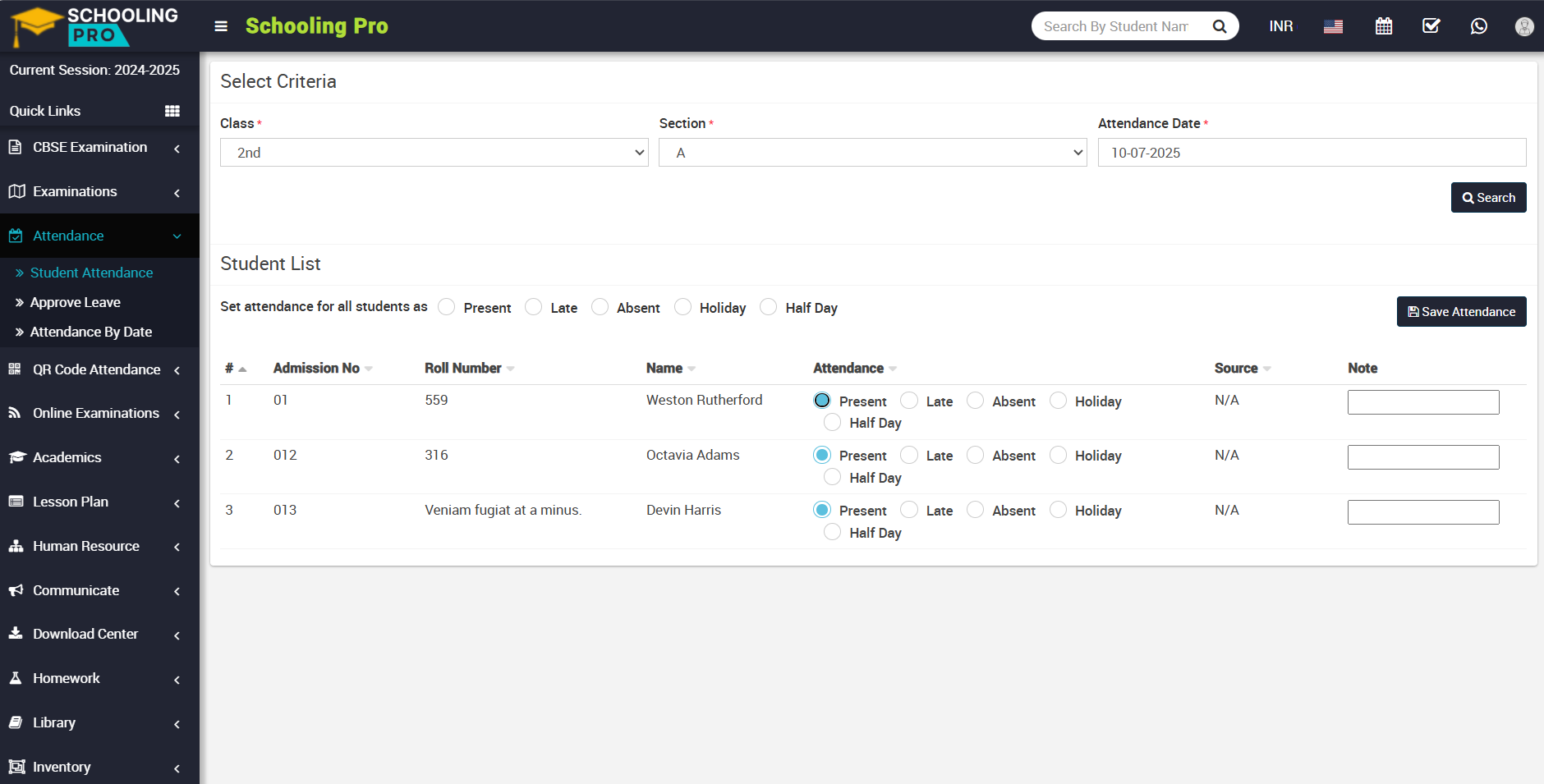The width and height of the screenshot is (1544, 784).
Task: Open WhatsApp icon in top bar
Action: point(1478,26)
